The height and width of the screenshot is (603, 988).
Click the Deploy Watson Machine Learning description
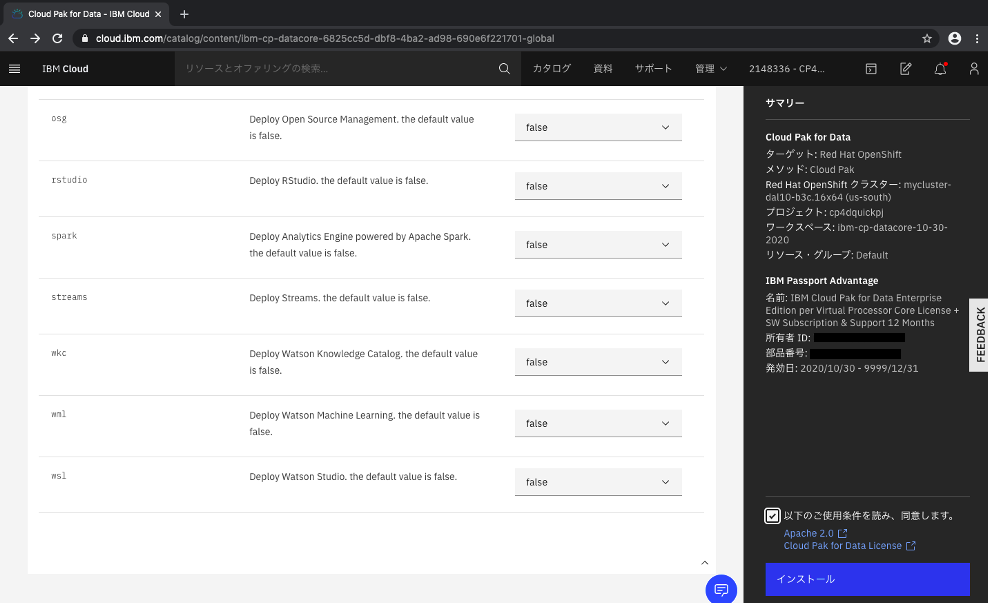coord(364,423)
